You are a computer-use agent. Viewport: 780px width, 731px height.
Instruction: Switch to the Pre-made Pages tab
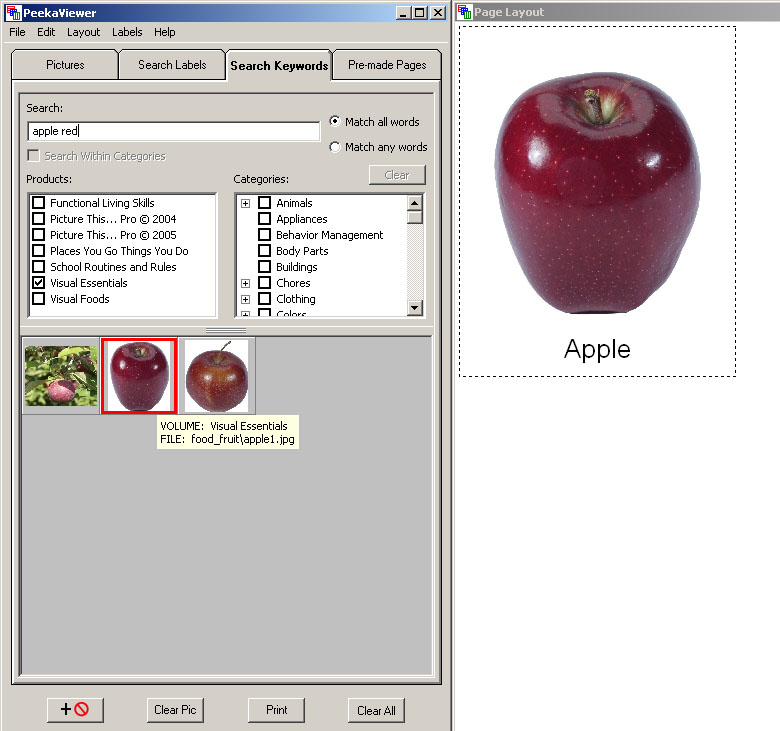coord(387,65)
